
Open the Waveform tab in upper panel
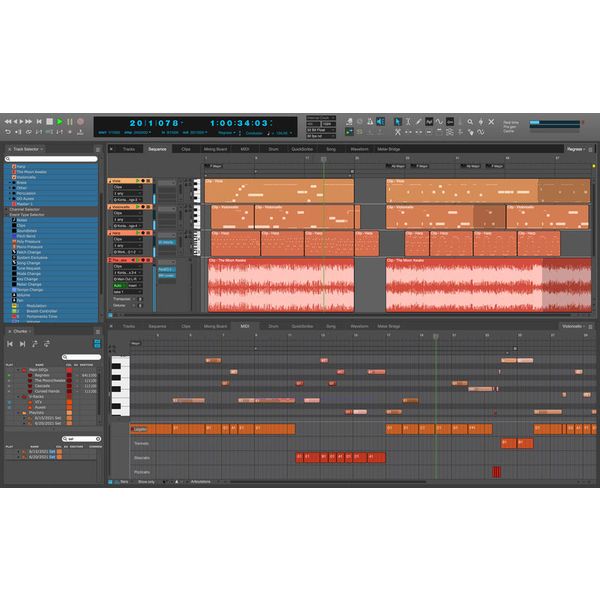(x=358, y=149)
